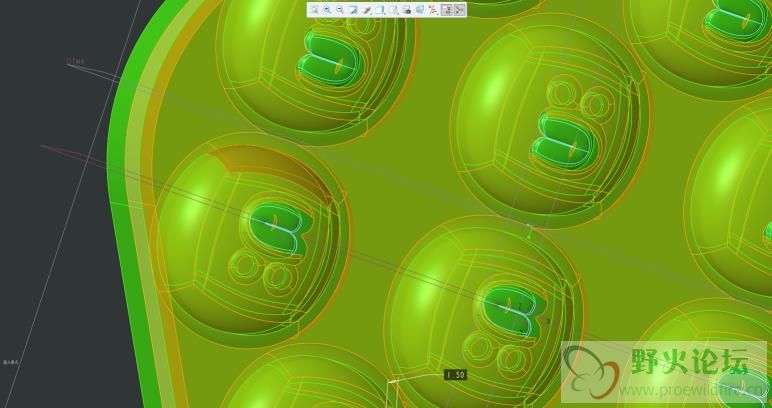Click the Repaint screen icon

pos(353,10)
